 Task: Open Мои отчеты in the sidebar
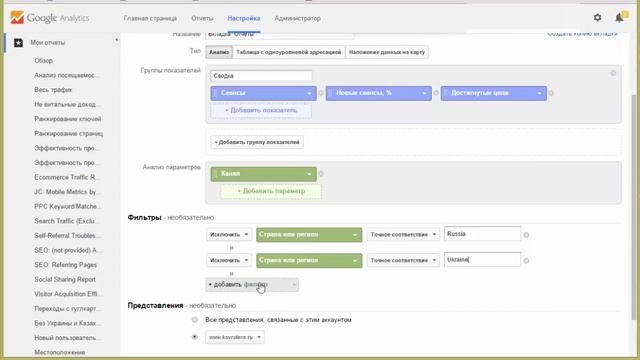click(x=48, y=42)
